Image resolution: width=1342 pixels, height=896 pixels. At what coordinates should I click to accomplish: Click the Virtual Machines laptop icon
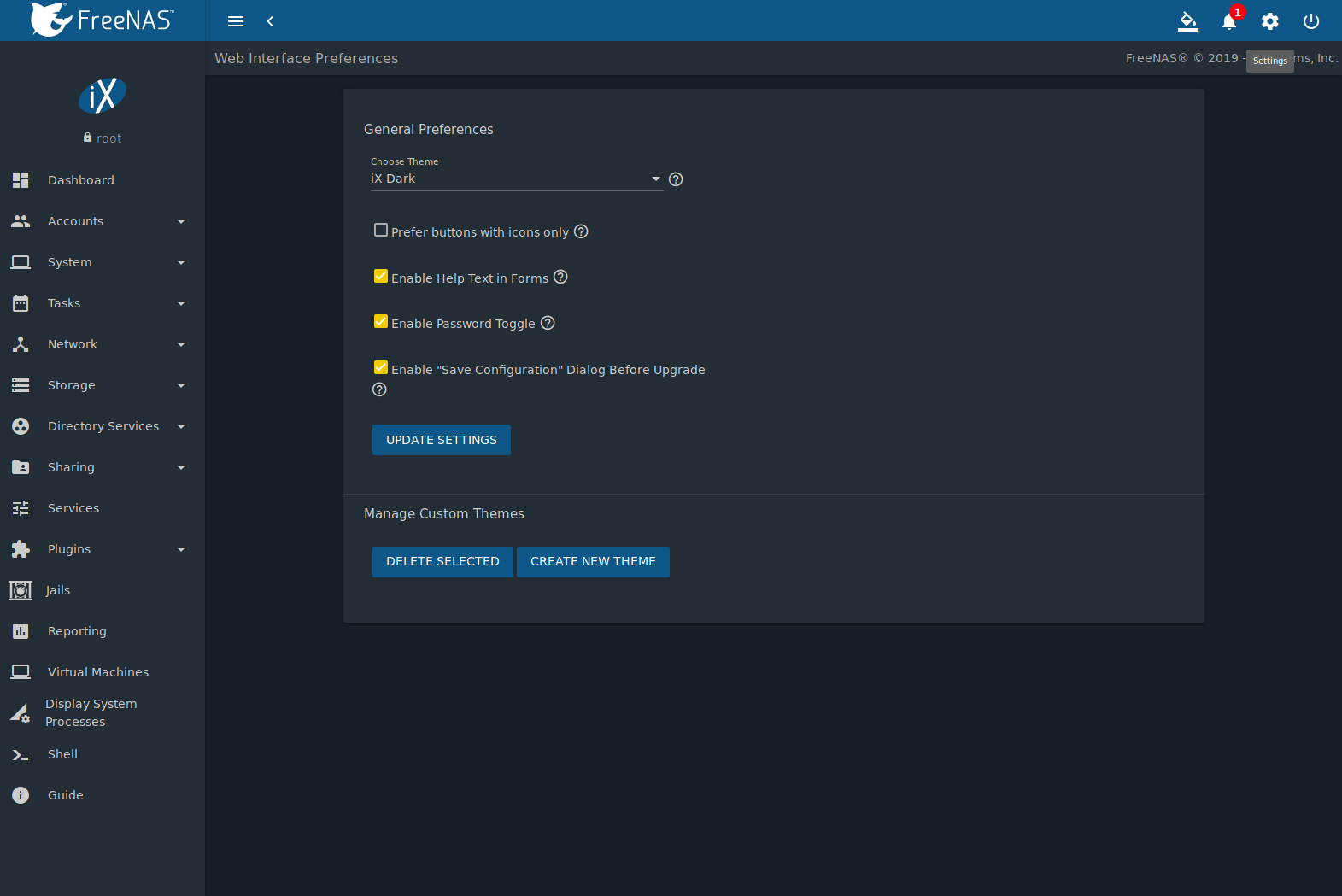point(21,672)
